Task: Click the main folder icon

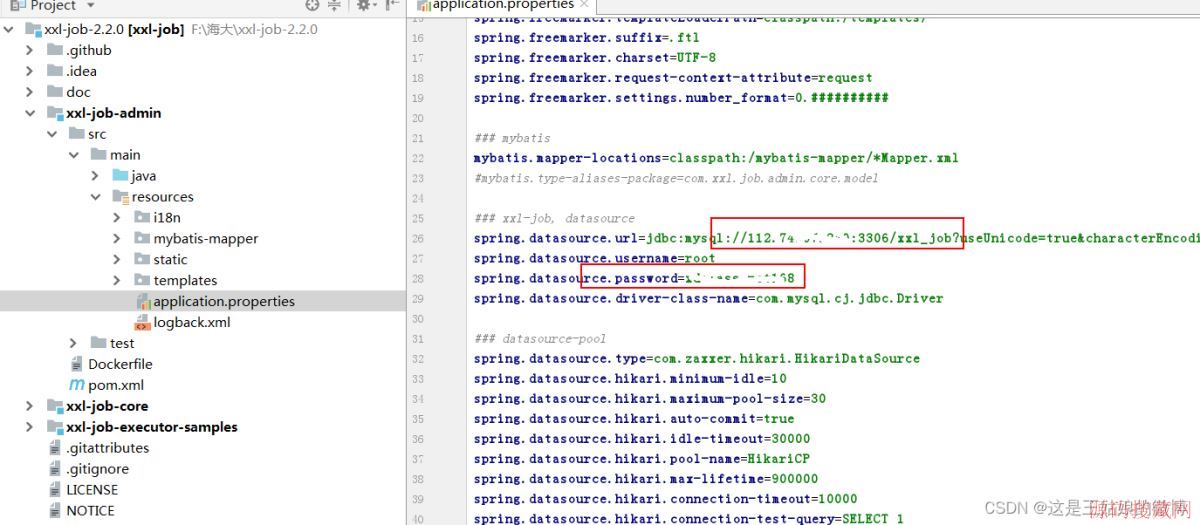Action: tap(99, 155)
